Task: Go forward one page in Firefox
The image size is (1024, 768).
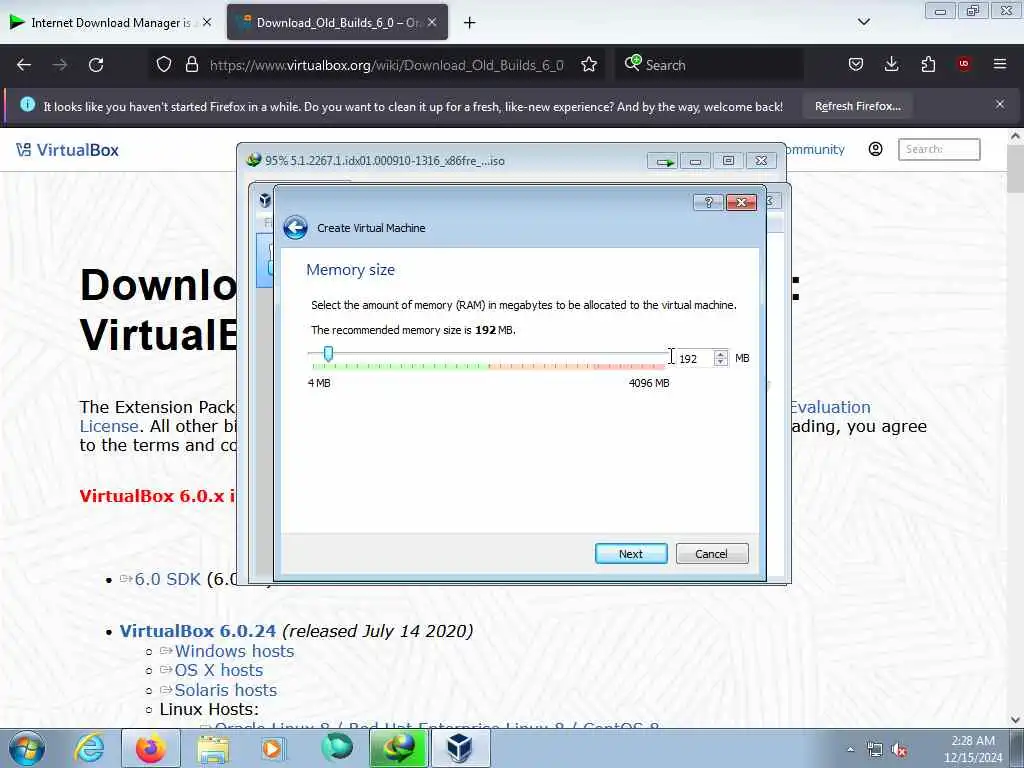Action: click(60, 65)
